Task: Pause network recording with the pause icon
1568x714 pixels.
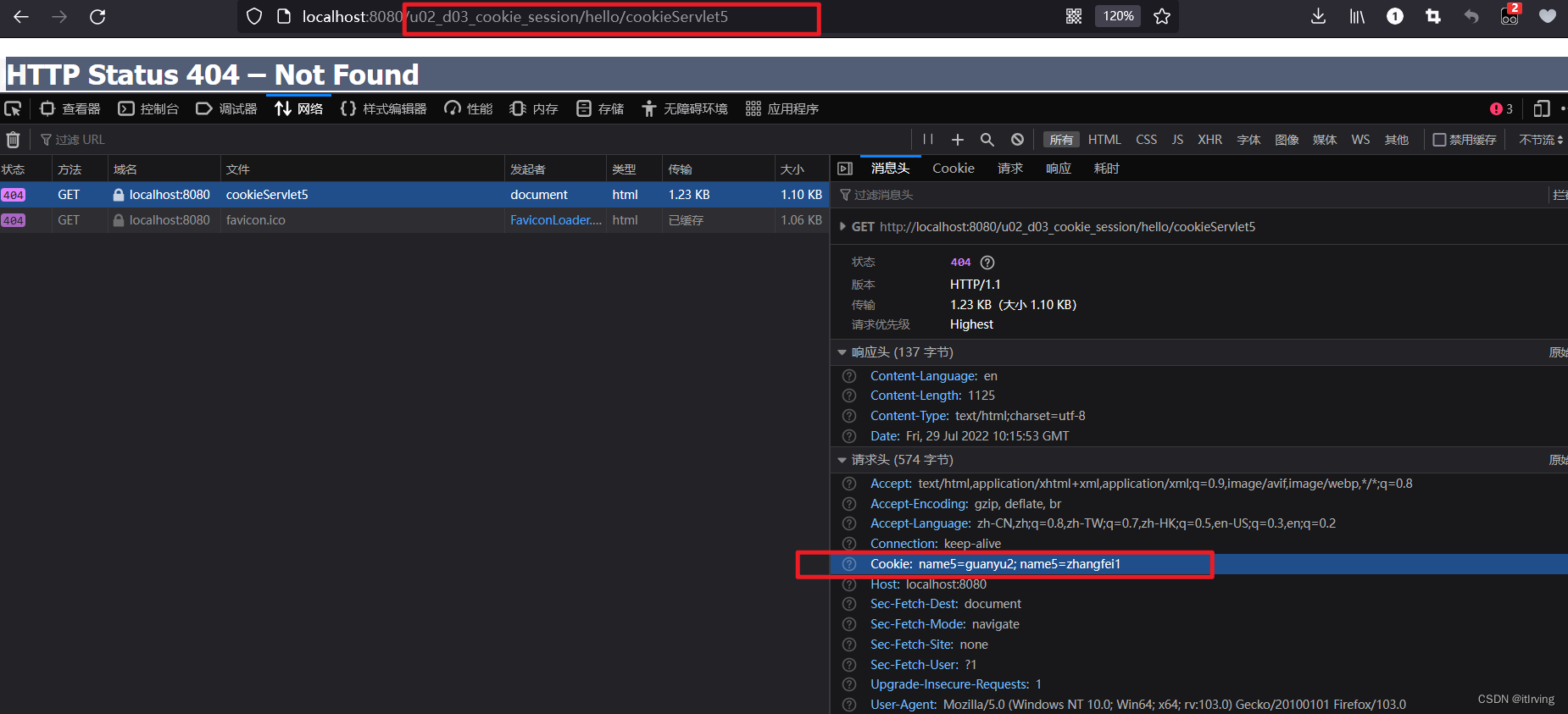Action: coord(928,140)
